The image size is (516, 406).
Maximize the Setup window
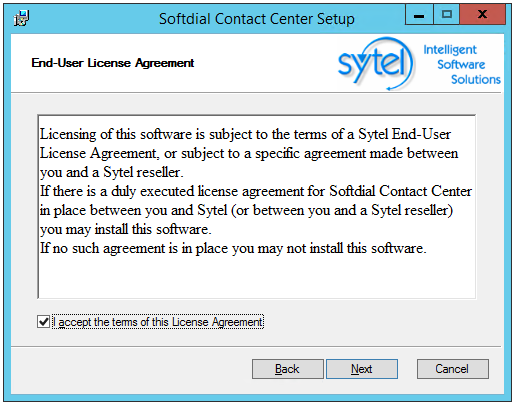pyautogui.click(x=446, y=15)
